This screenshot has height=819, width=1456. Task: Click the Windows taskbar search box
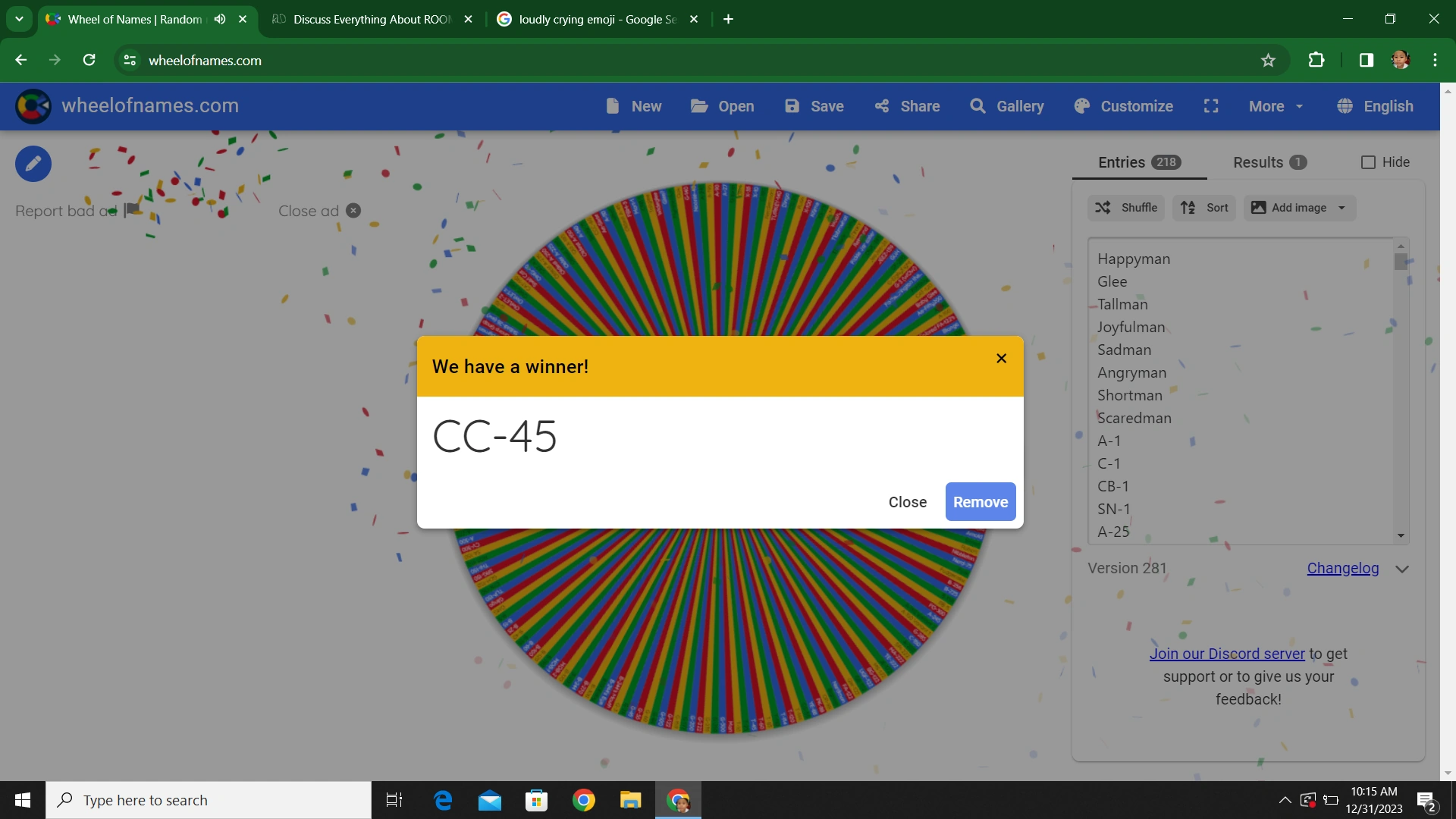(x=209, y=800)
